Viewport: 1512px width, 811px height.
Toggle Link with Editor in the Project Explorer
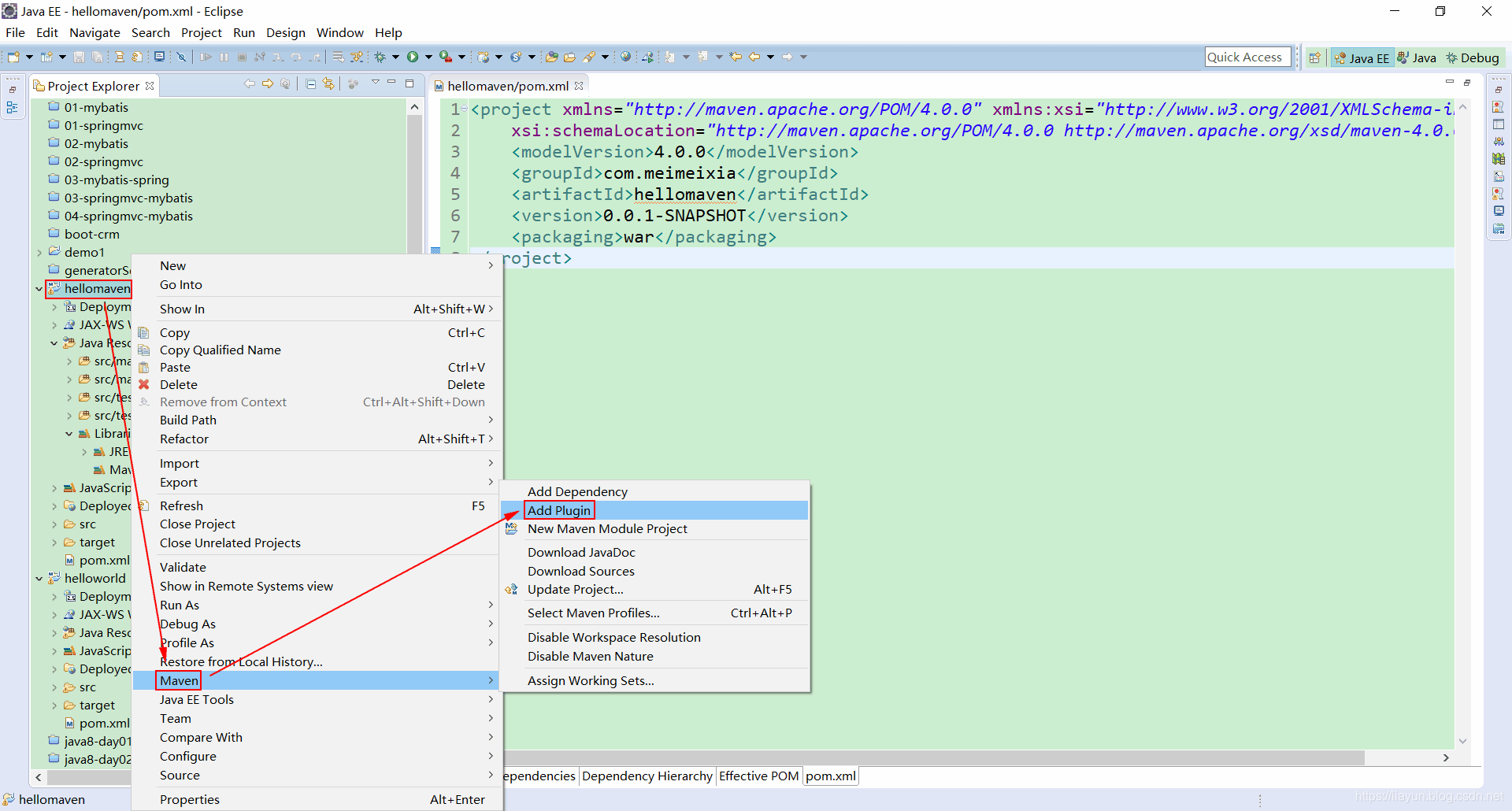(x=329, y=84)
